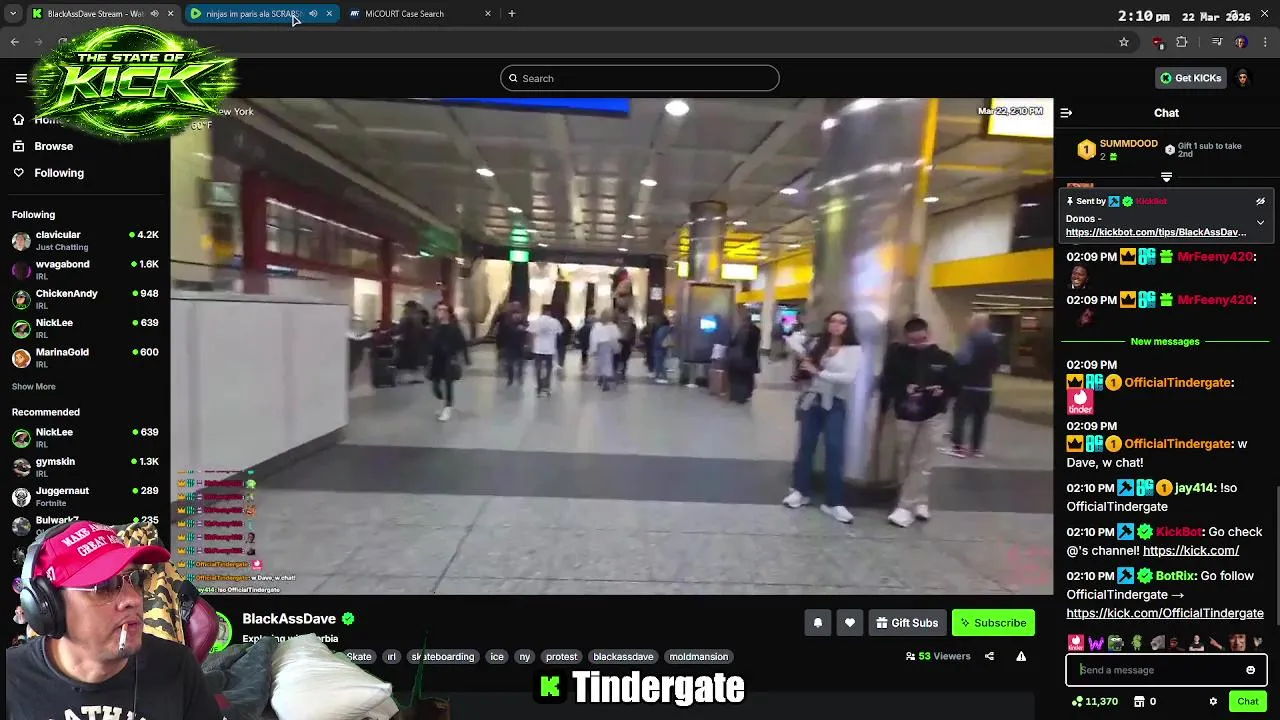Go back with browser back arrow

coord(15,42)
